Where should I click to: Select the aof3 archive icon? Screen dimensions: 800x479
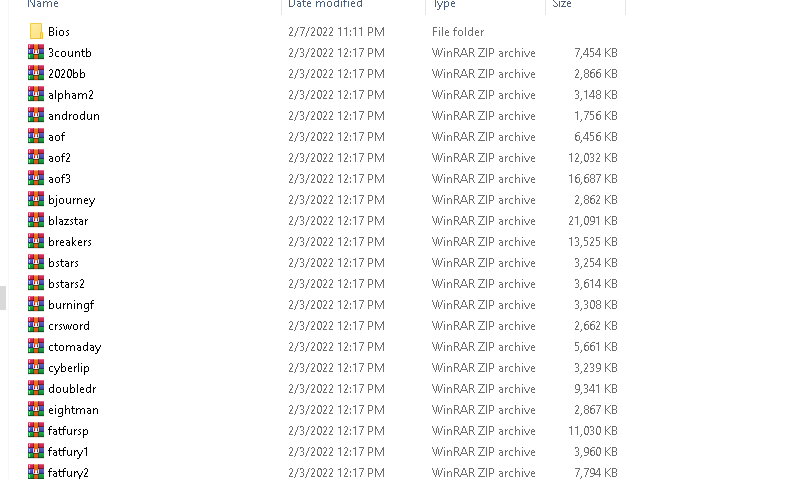coord(36,179)
